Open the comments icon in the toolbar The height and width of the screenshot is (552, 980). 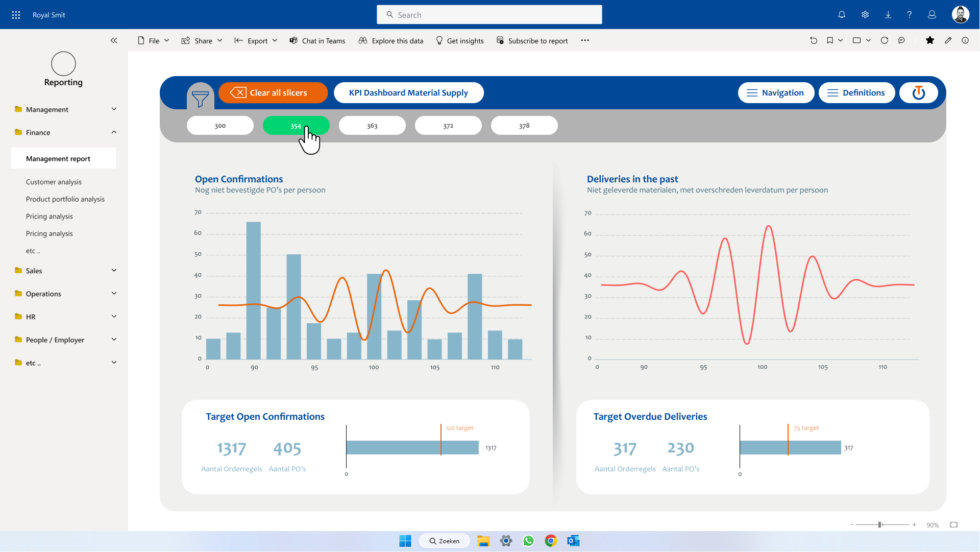pyautogui.click(x=901, y=41)
